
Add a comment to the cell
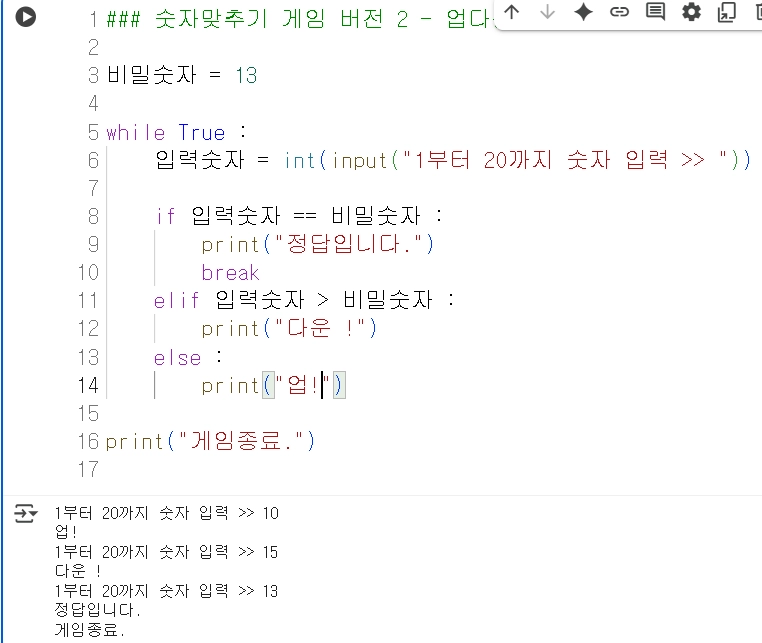pos(656,12)
